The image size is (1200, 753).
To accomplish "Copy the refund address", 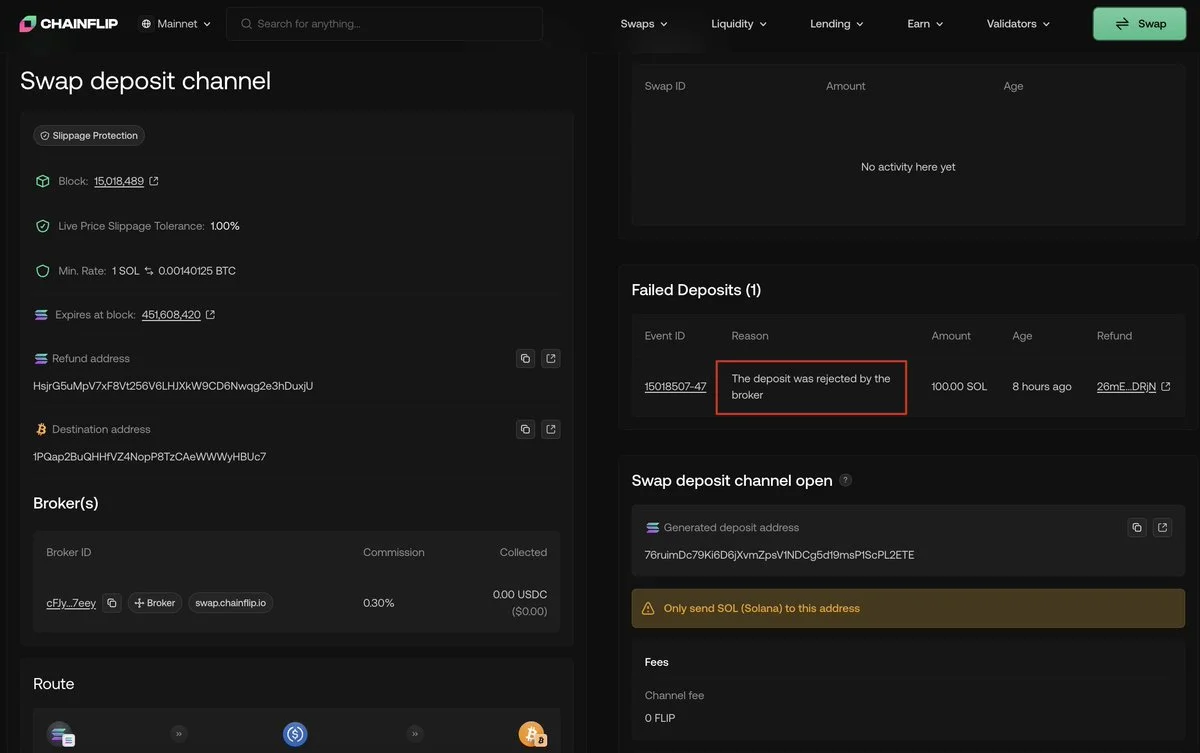I will [x=525, y=358].
